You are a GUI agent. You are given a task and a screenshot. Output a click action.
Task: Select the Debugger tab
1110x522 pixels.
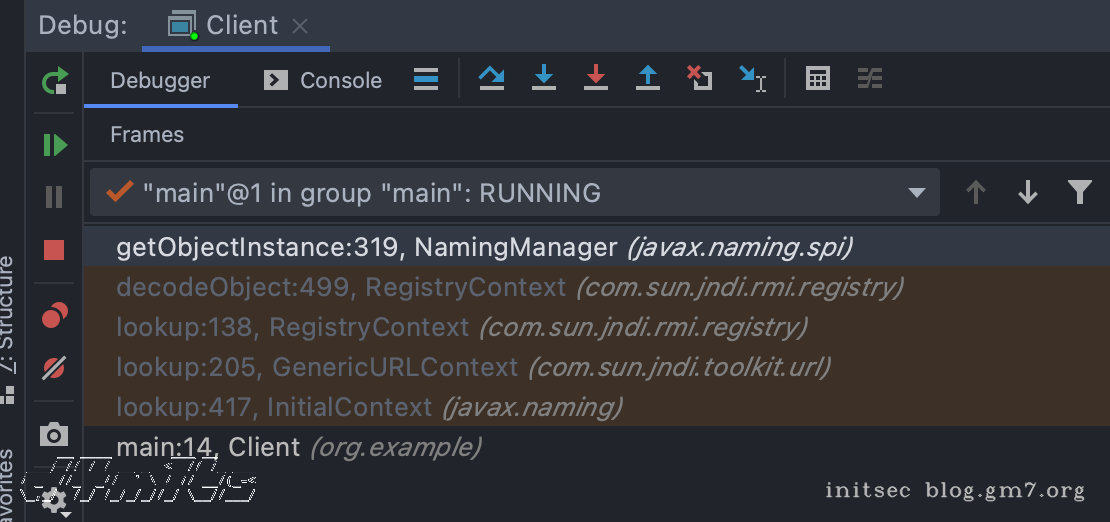160,81
